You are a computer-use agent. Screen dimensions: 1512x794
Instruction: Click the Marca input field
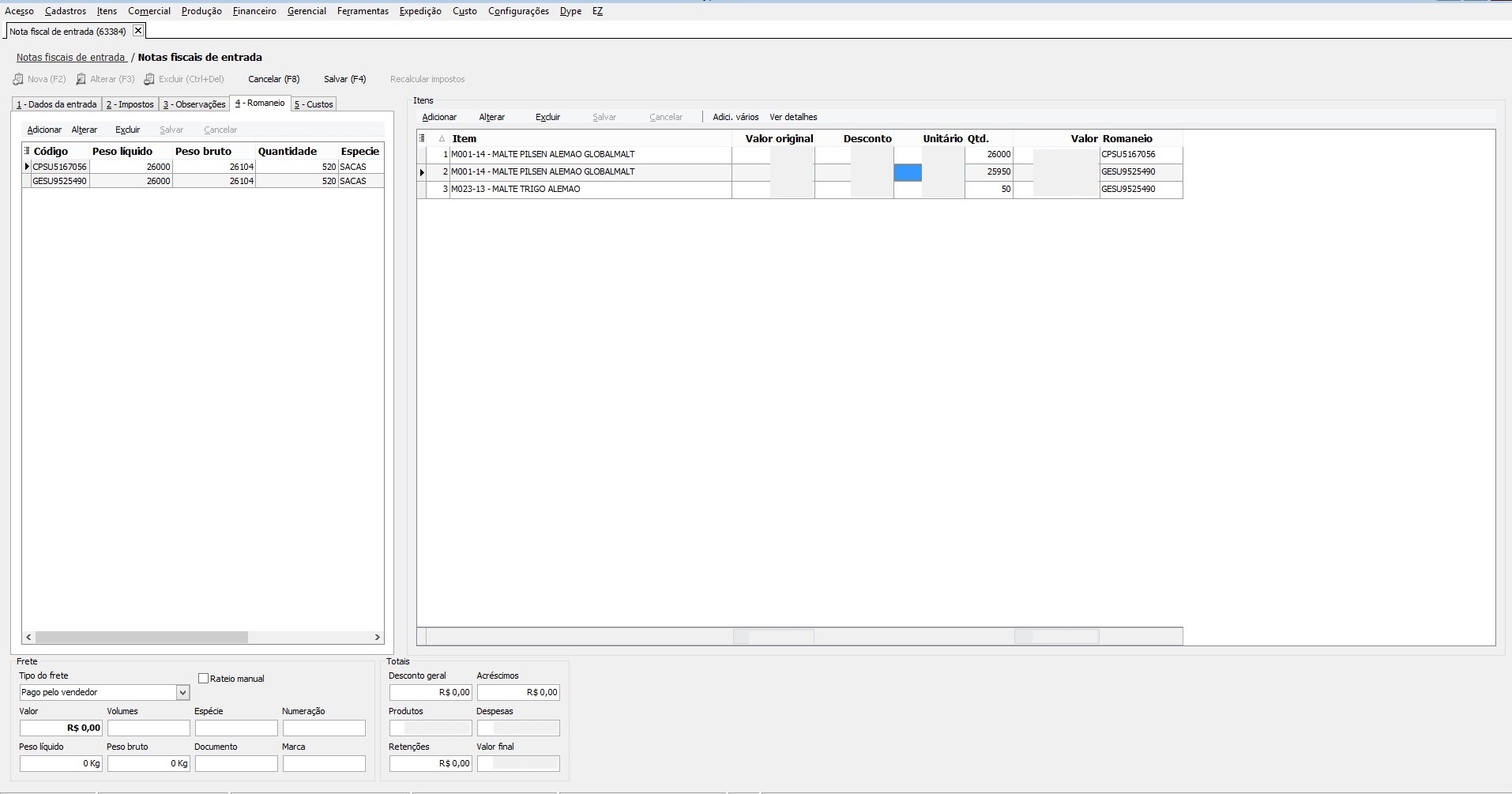(324, 763)
